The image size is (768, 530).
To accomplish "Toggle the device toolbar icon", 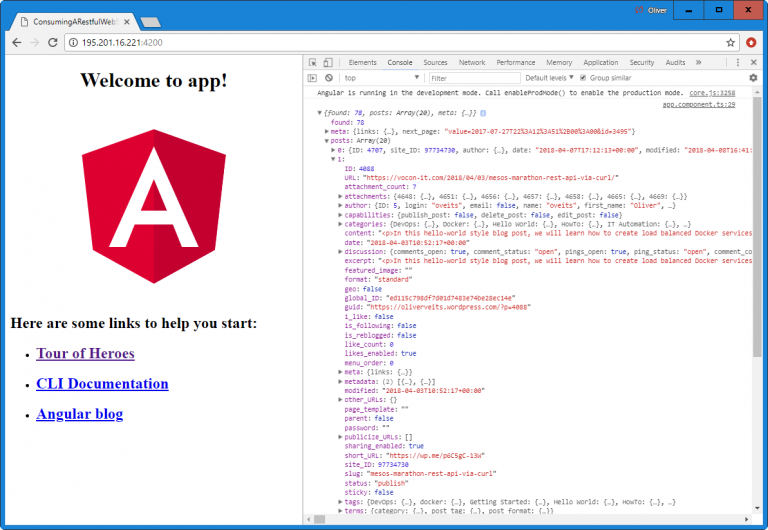I will coord(329,62).
